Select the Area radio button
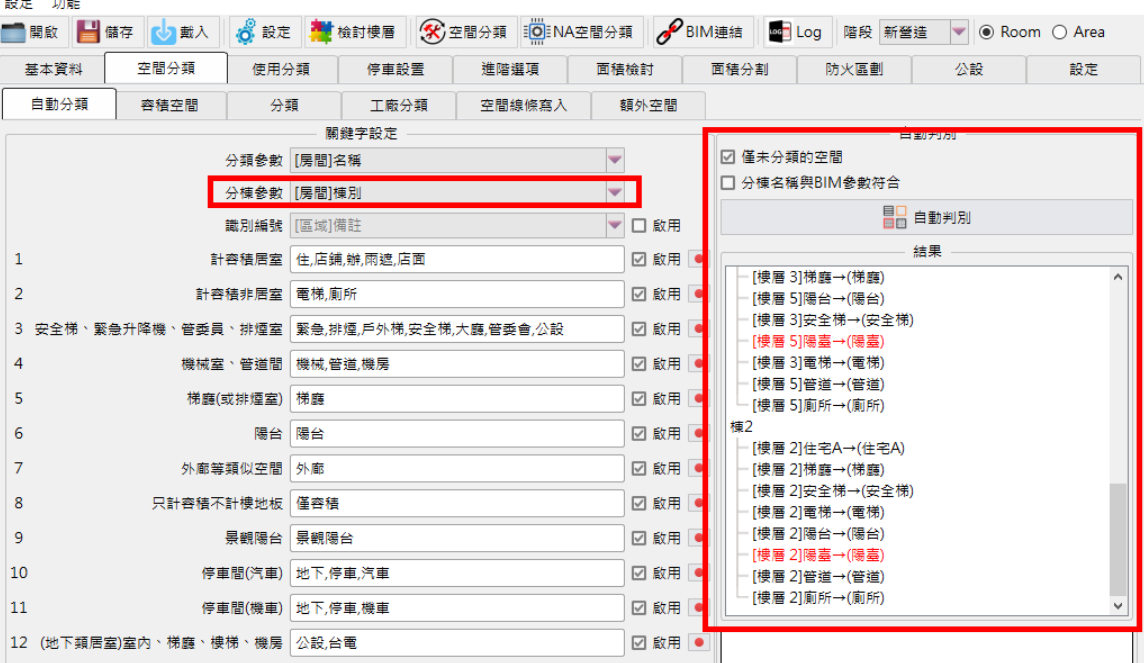The image size is (1144, 663). point(1059,32)
